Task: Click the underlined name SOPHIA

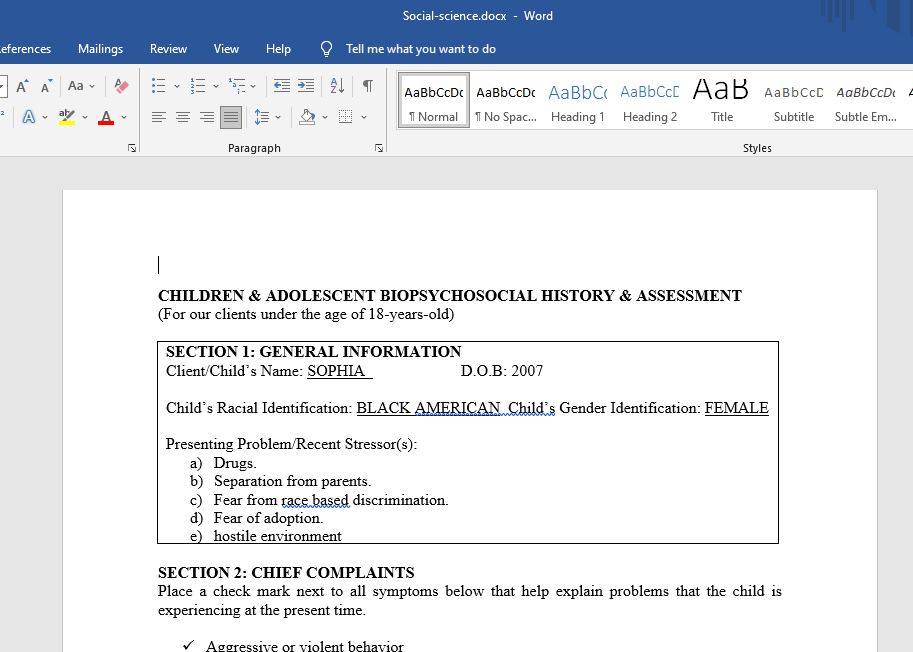Action: 336,371
